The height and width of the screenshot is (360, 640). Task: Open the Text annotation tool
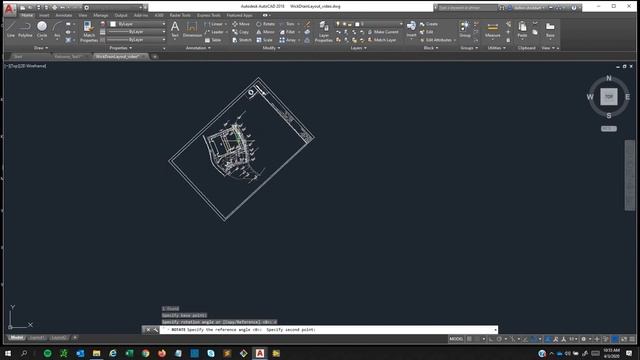point(175,30)
